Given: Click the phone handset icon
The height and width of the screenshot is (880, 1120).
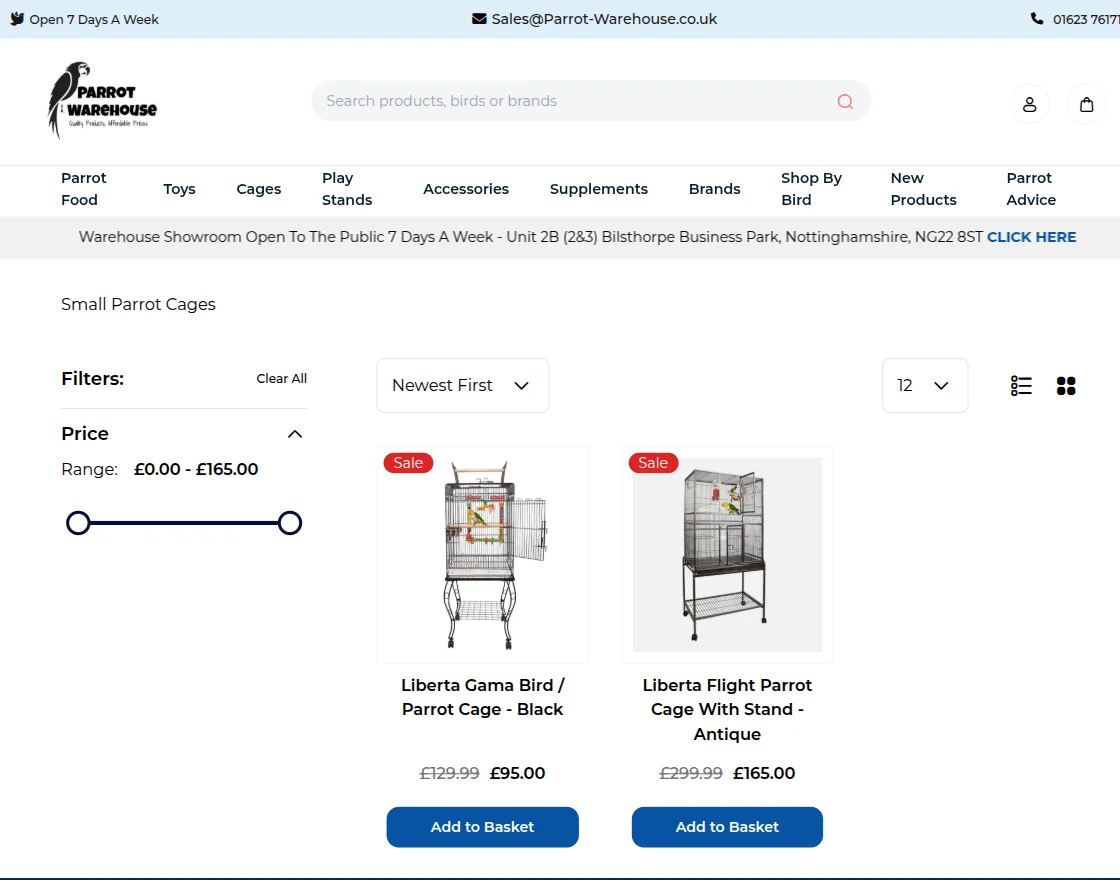Looking at the screenshot, I should (1037, 19).
